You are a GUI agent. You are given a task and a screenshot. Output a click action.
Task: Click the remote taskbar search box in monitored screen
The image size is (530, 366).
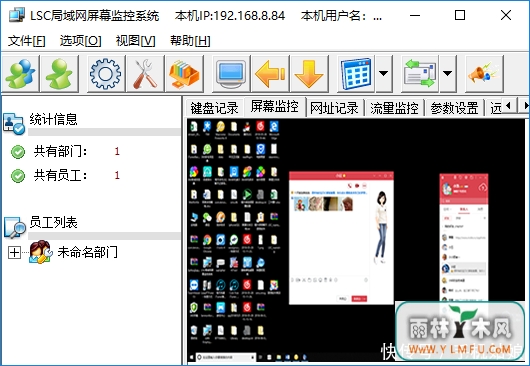(x=226, y=357)
